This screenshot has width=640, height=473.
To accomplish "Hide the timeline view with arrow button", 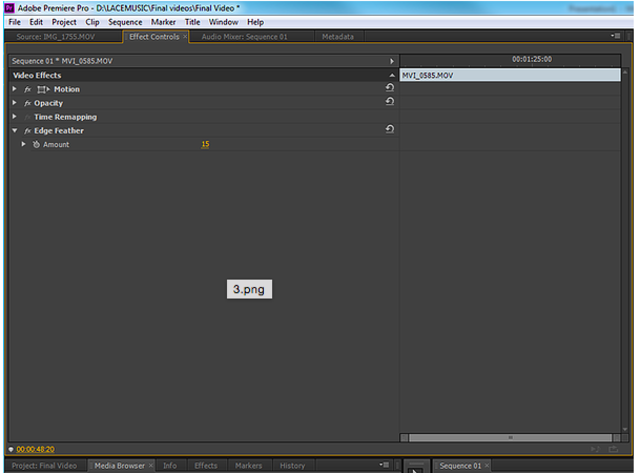I will coord(392,61).
